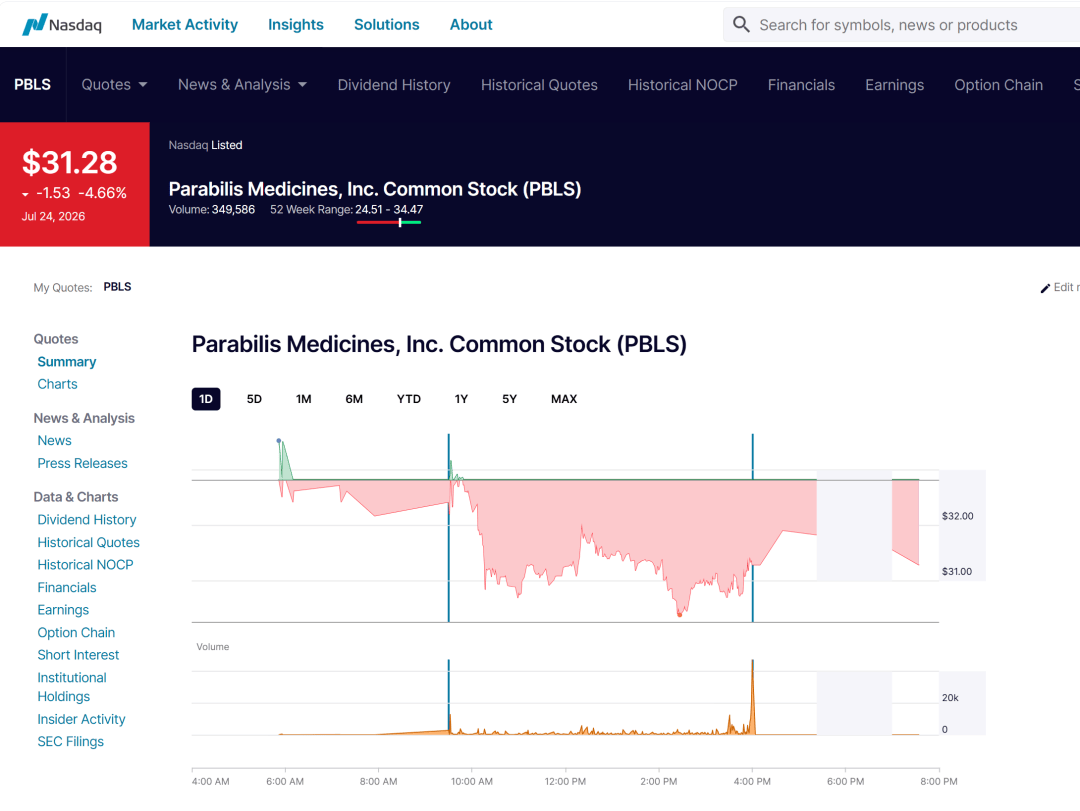Open the Insights menu
Screen dimensions: 1080x811
pos(295,25)
